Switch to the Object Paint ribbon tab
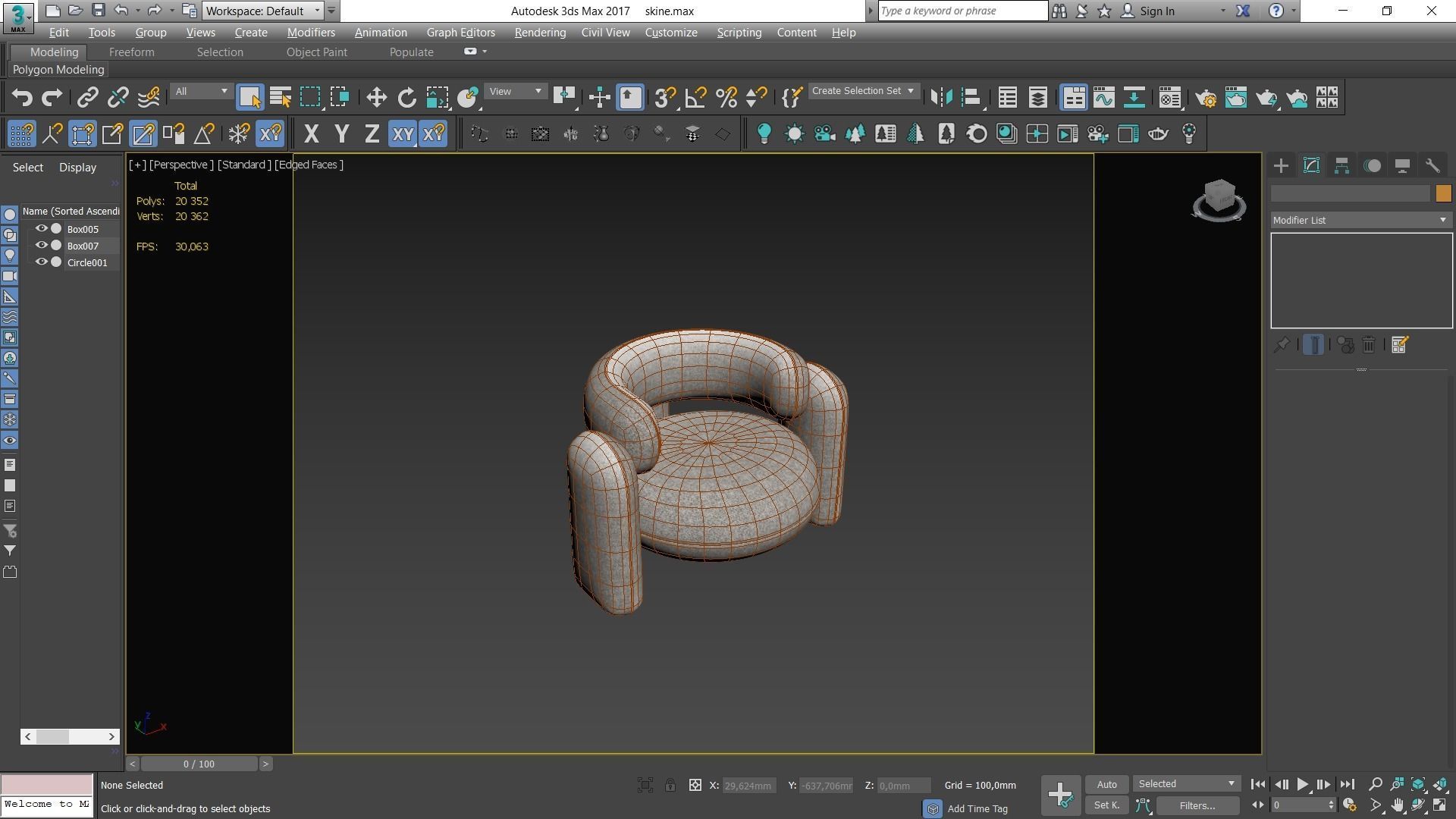The image size is (1456, 819). [316, 52]
